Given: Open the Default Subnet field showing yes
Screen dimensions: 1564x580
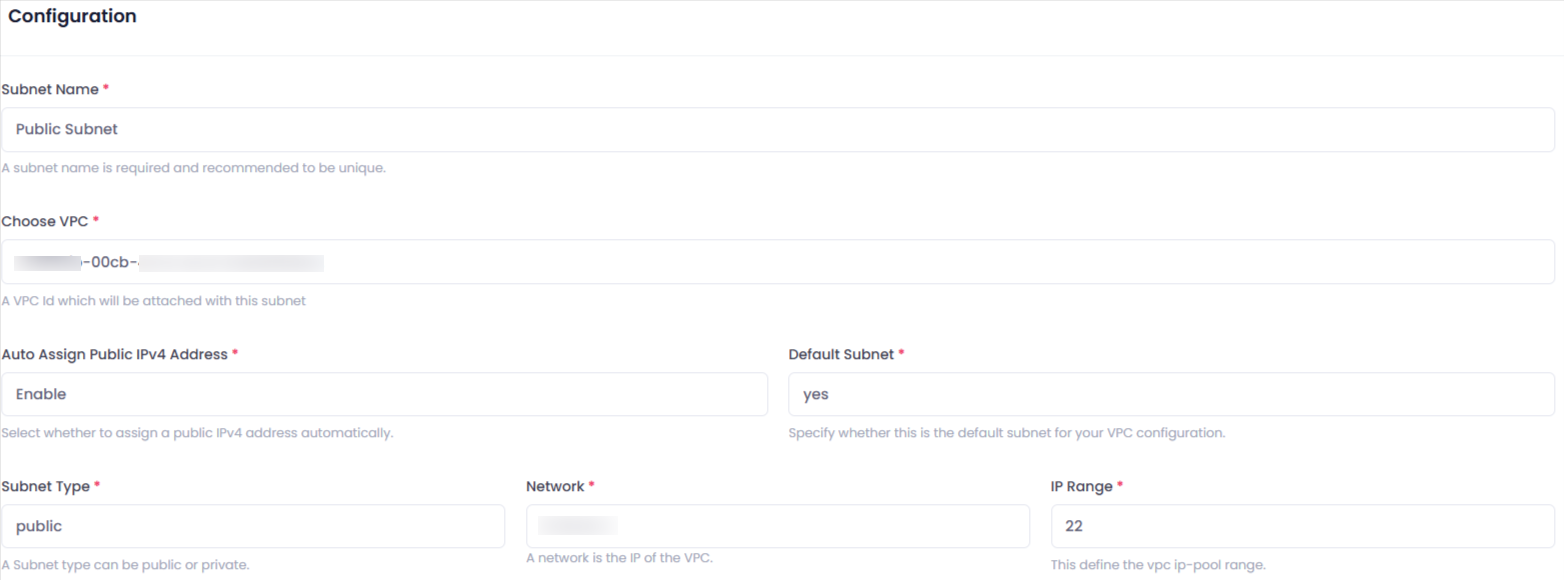Looking at the screenshot, I should pos(1171,394).
